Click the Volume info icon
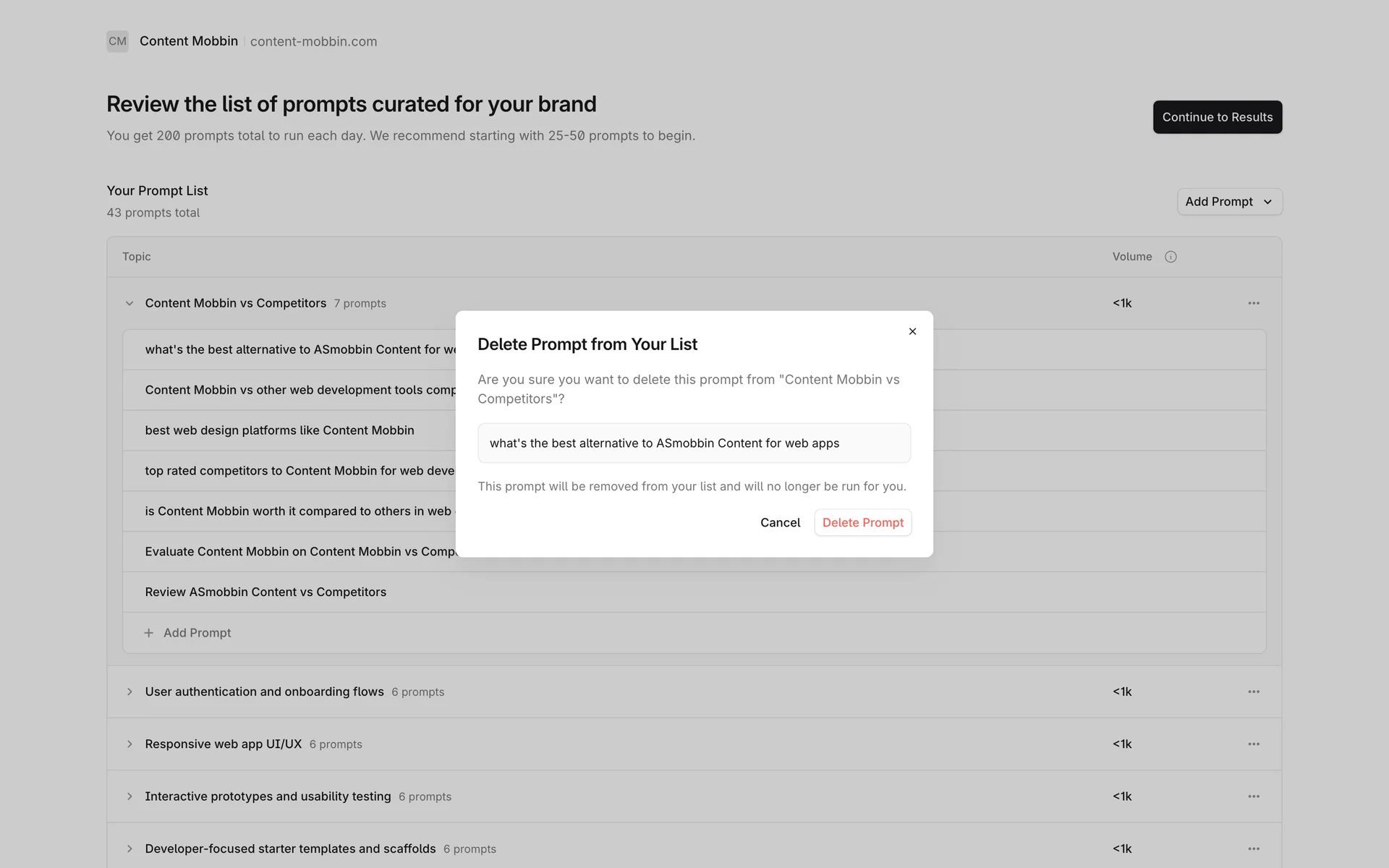The width and height of the screenshot is (1389, 868). click(1171, 257)
